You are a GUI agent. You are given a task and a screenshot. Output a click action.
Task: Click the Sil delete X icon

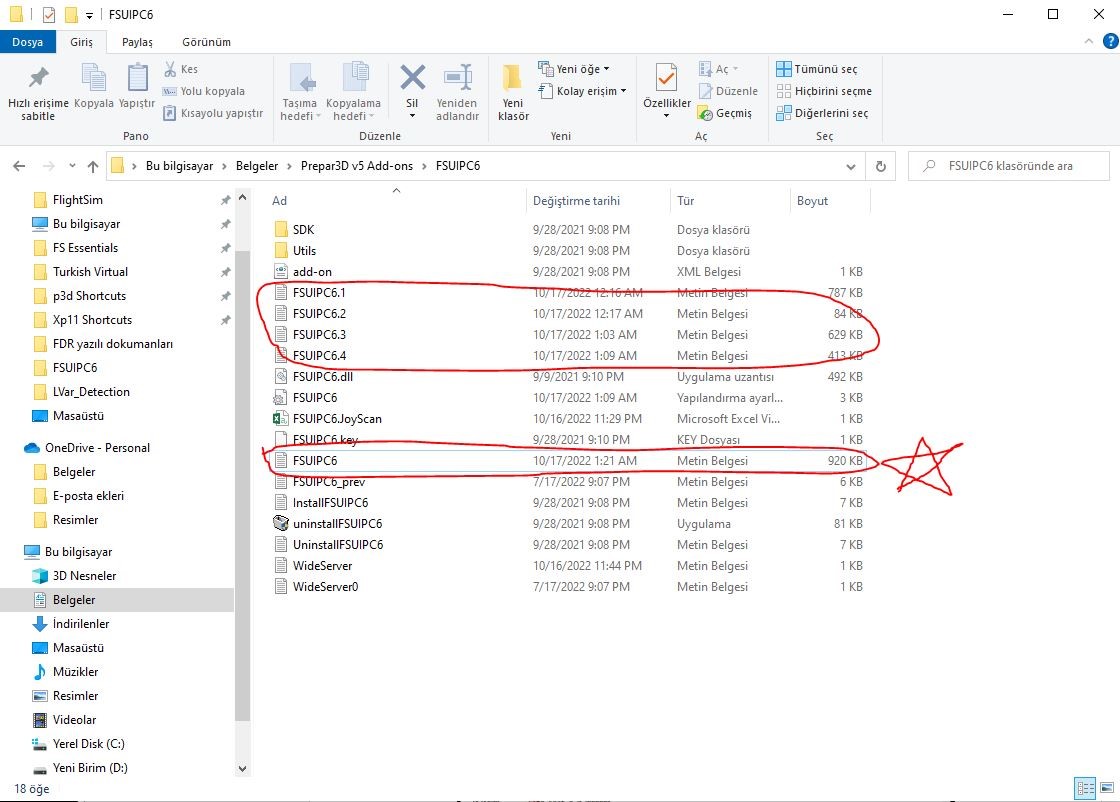point(412,79)
